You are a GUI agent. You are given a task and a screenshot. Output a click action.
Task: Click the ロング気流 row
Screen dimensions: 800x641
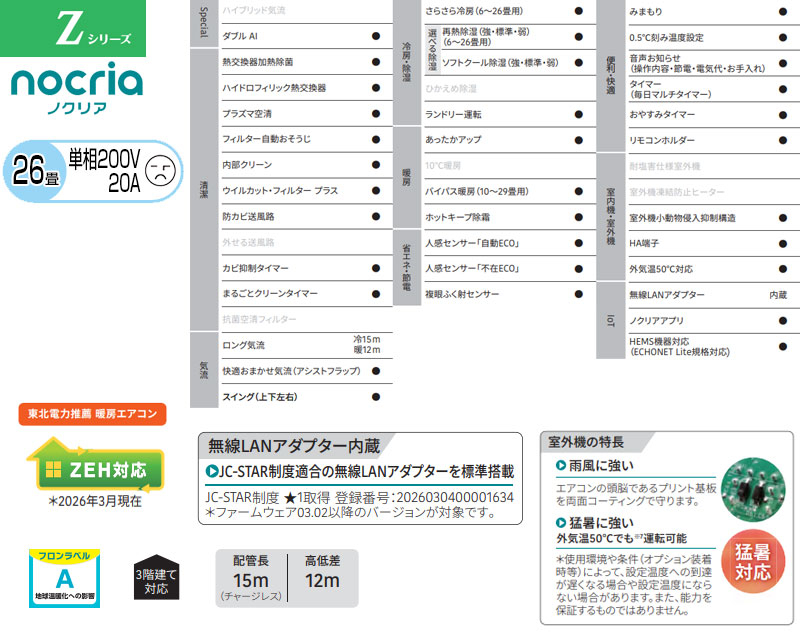coord(307,346)
